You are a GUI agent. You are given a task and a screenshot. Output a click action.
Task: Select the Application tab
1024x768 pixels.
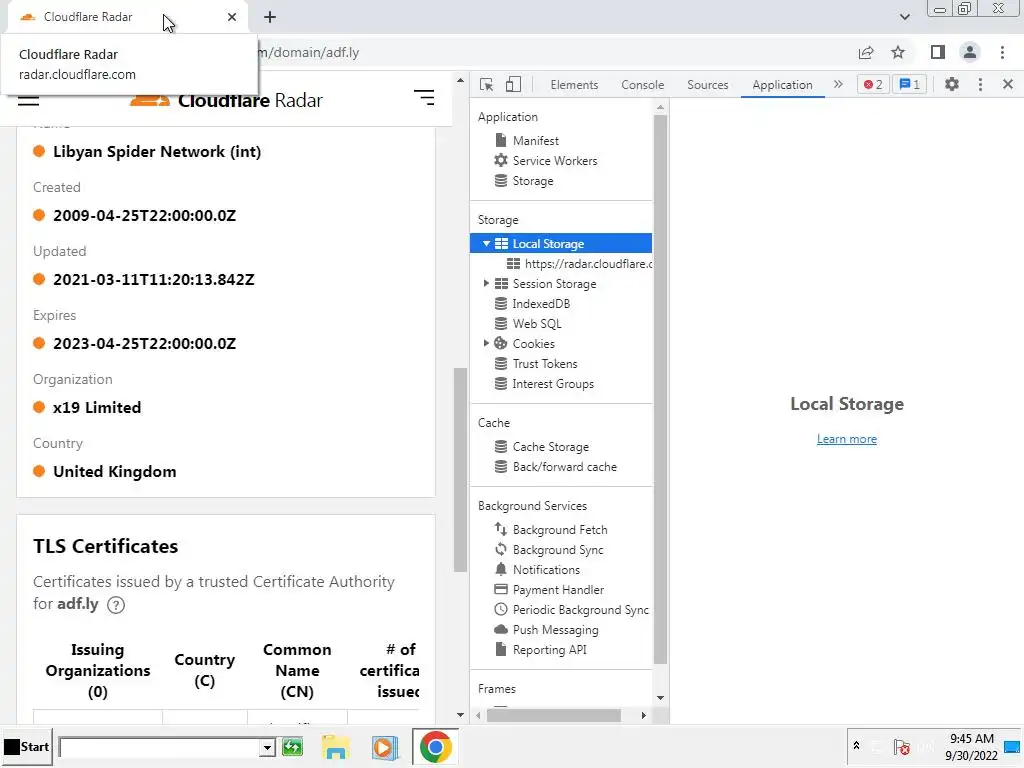click(782, 85)
